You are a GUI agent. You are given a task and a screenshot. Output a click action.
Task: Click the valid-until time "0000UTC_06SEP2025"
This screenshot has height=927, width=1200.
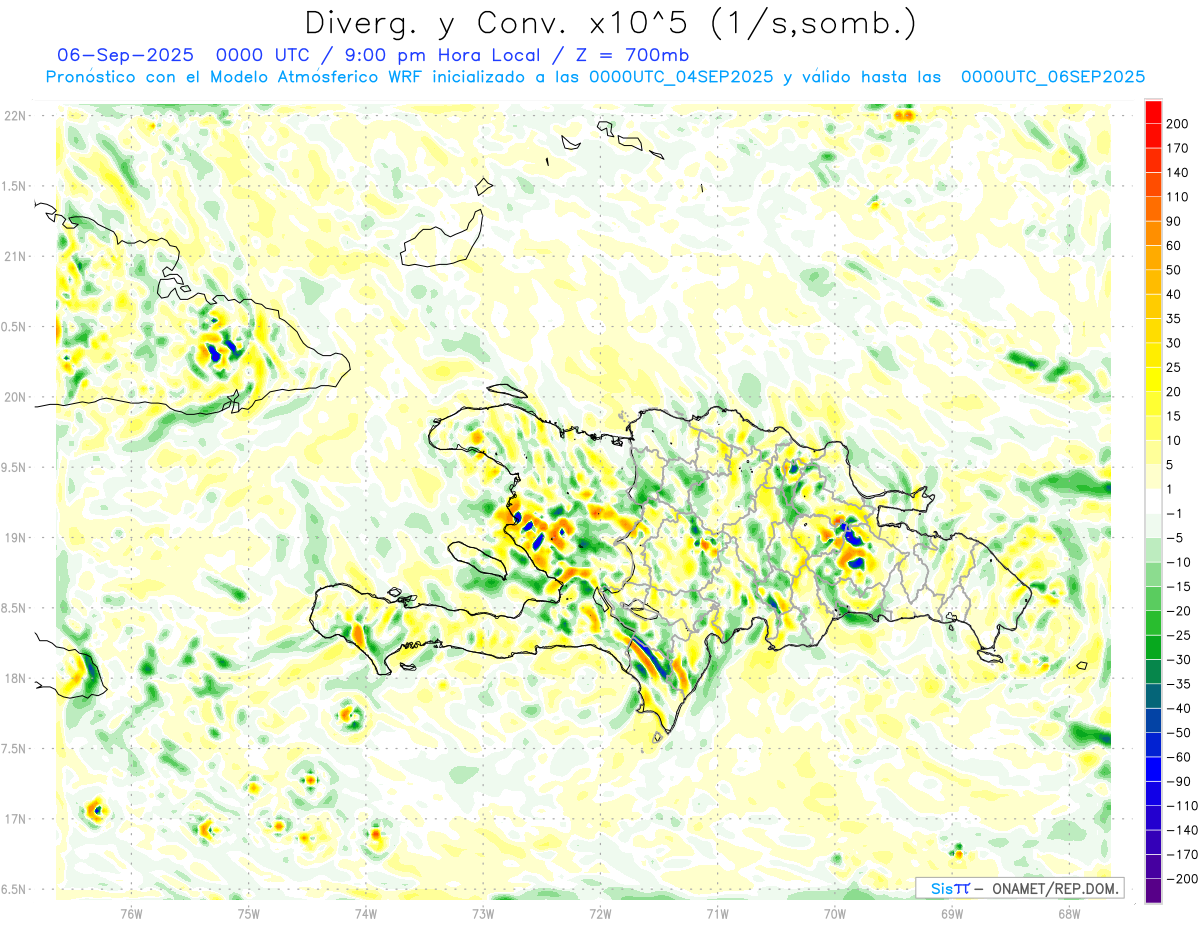click(x=1052, y=76)
